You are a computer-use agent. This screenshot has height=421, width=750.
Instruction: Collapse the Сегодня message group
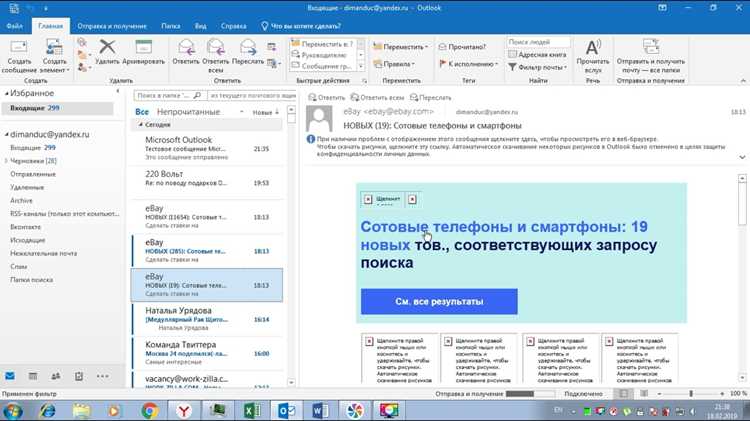pos(141,124)
